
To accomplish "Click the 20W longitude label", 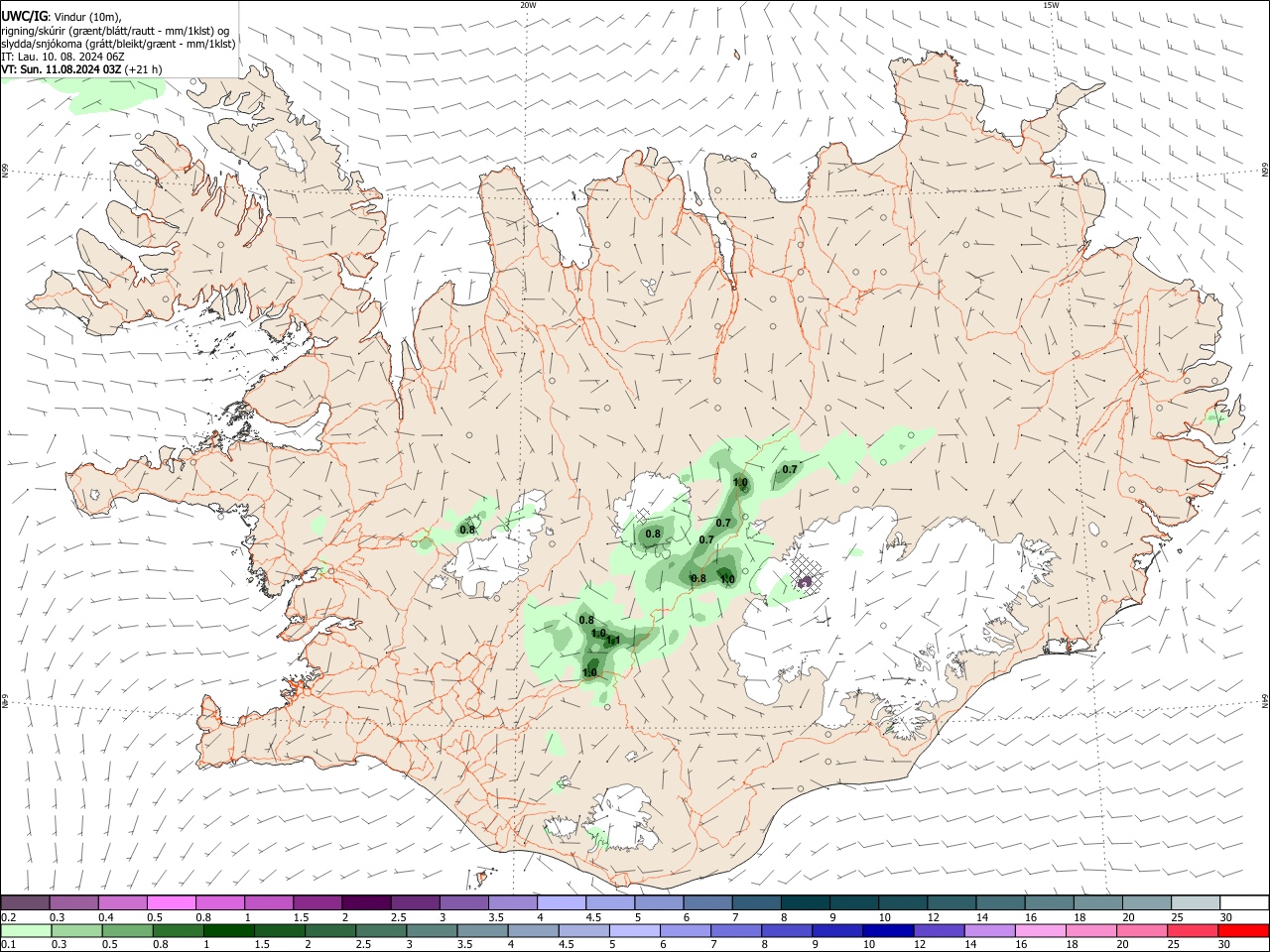I will pos(529,5).
